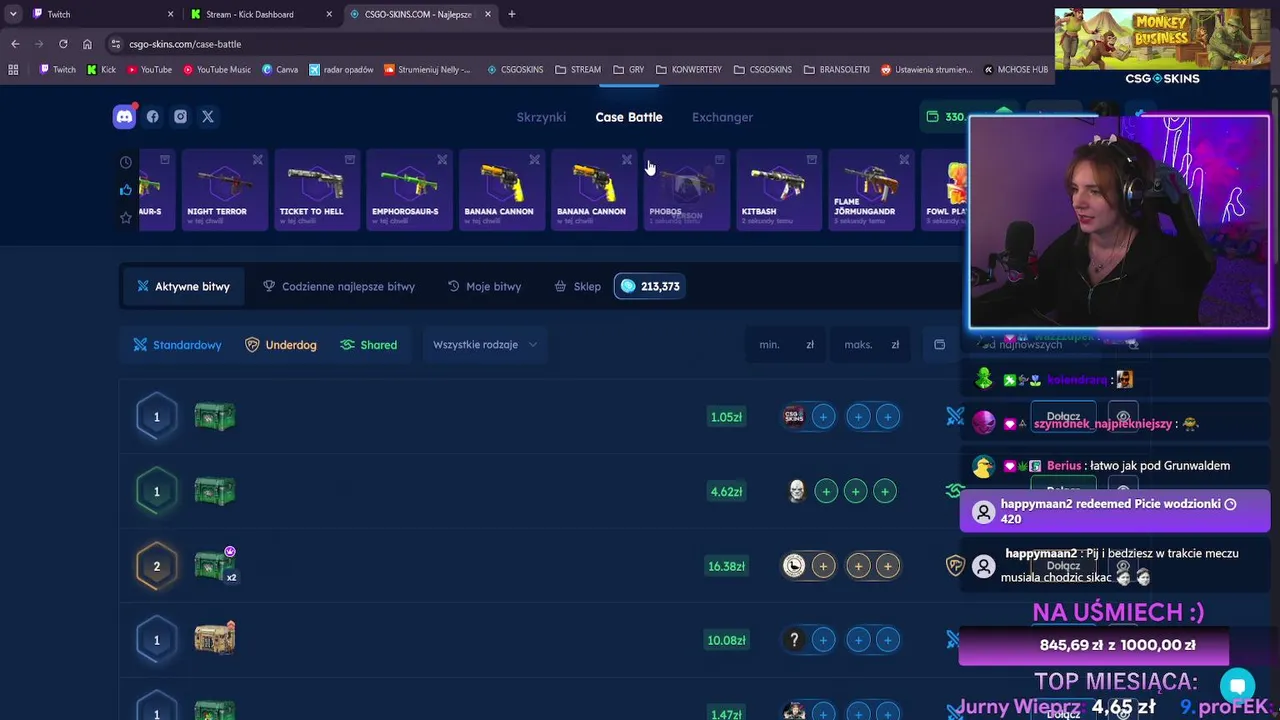
Task: Open the YouTube Music bookmark
Action: pos(216,70)
